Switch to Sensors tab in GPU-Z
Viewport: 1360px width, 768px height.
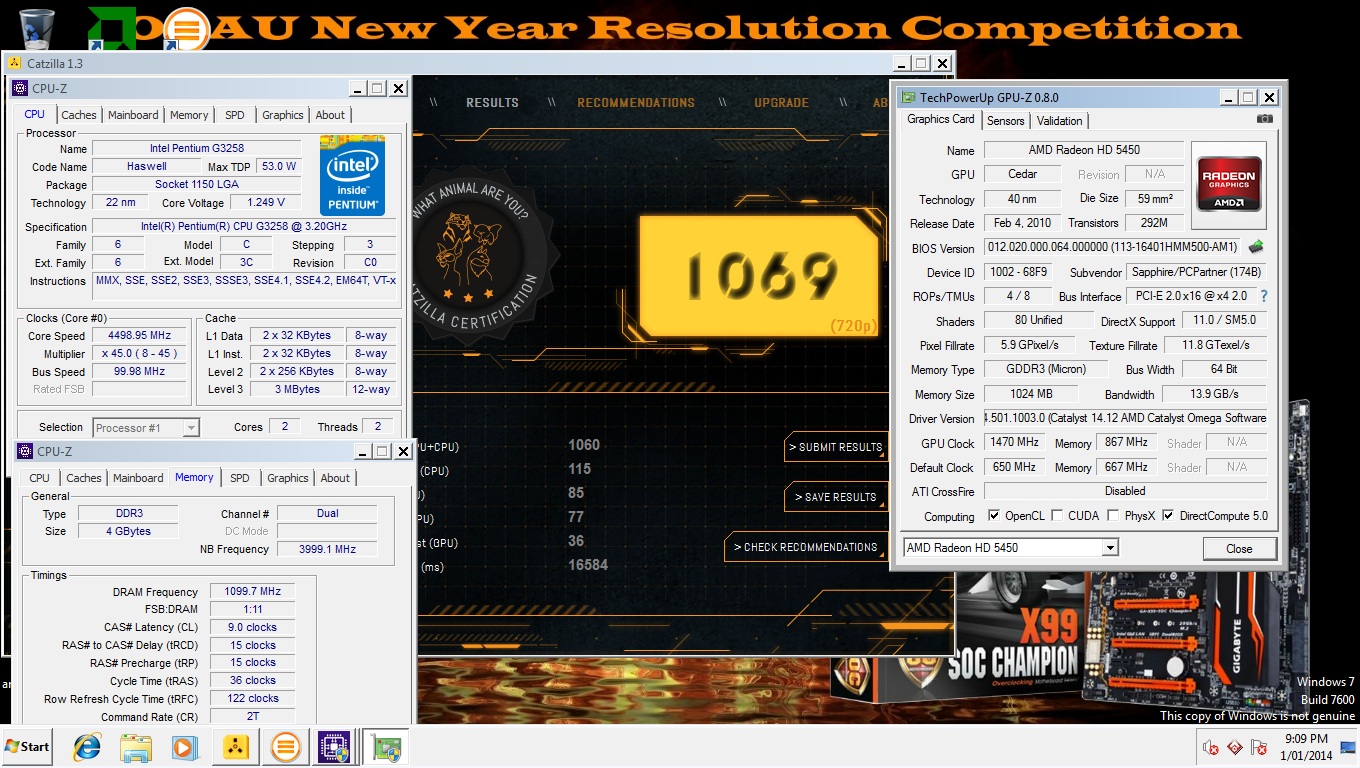point(1005,121)
